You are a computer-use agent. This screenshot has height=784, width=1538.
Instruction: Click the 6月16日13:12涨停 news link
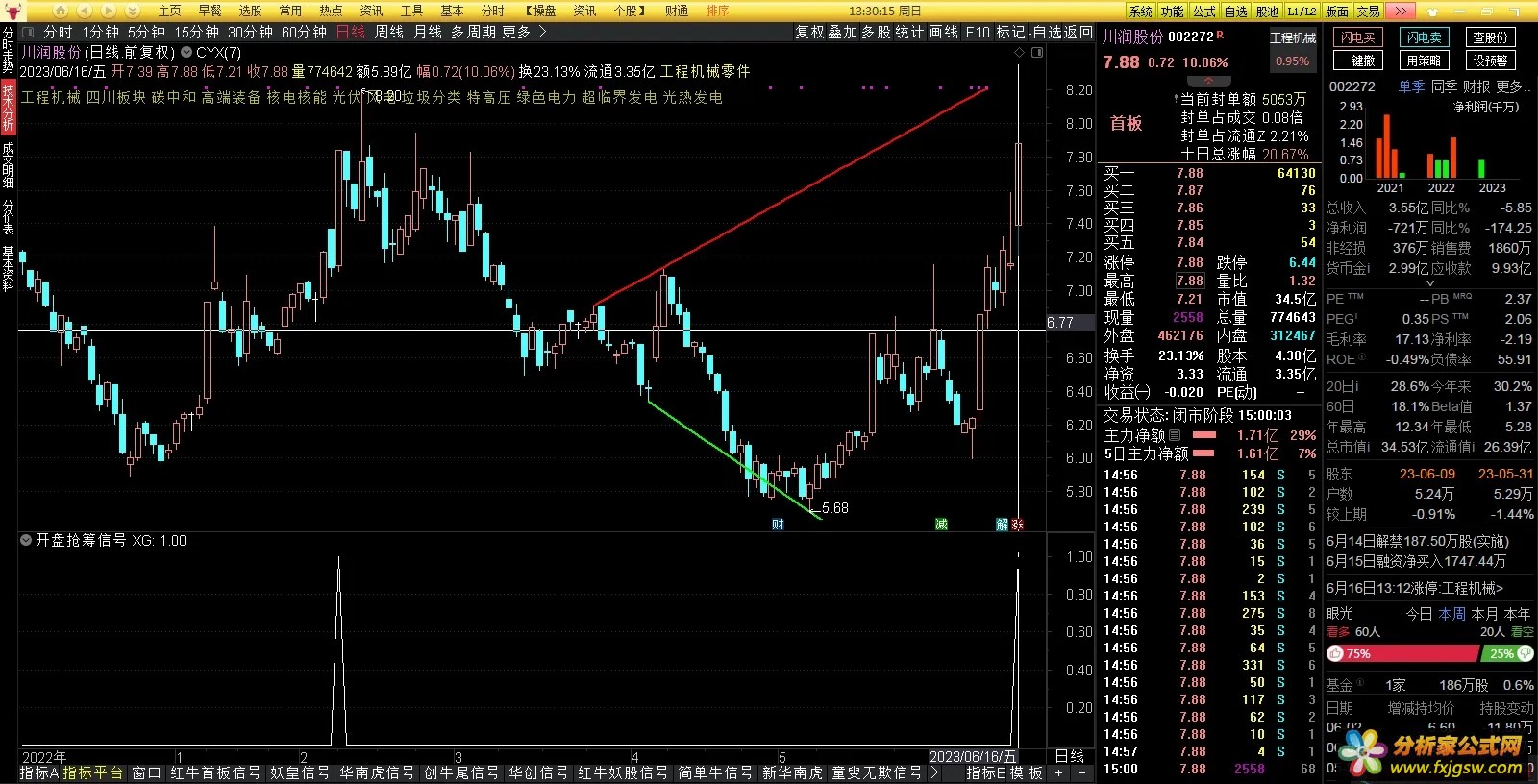[x=1414, y=588]
